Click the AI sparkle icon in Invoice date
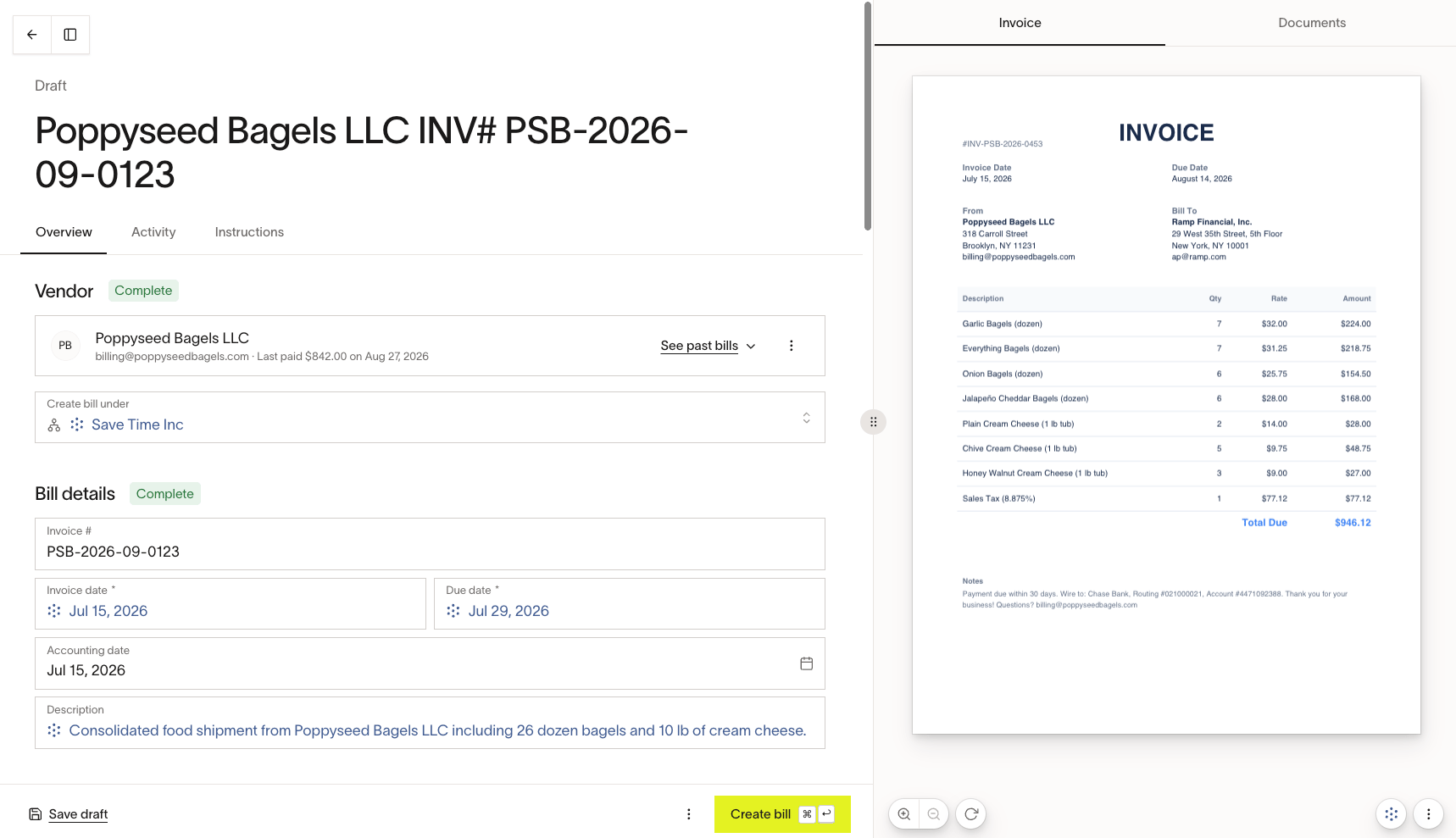Screen dimensions: 1456x838 pyautogui.click(x=54, y=611)
